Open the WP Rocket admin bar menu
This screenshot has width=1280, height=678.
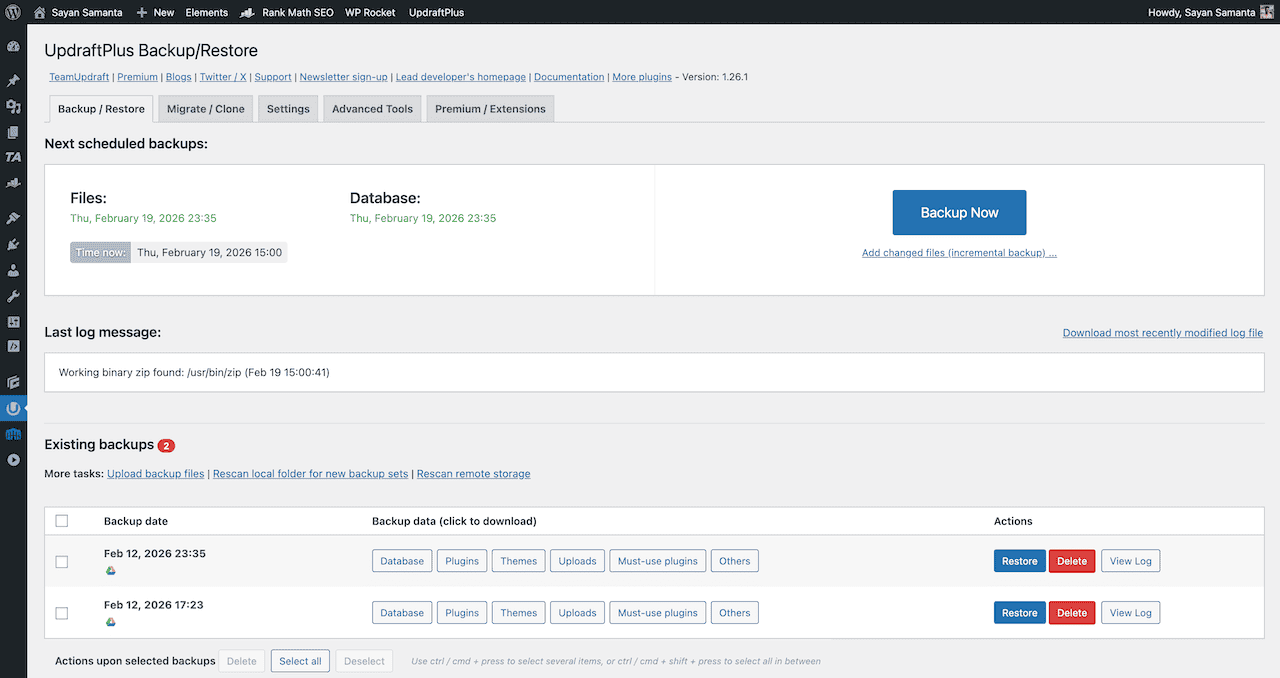coord(371,12)
